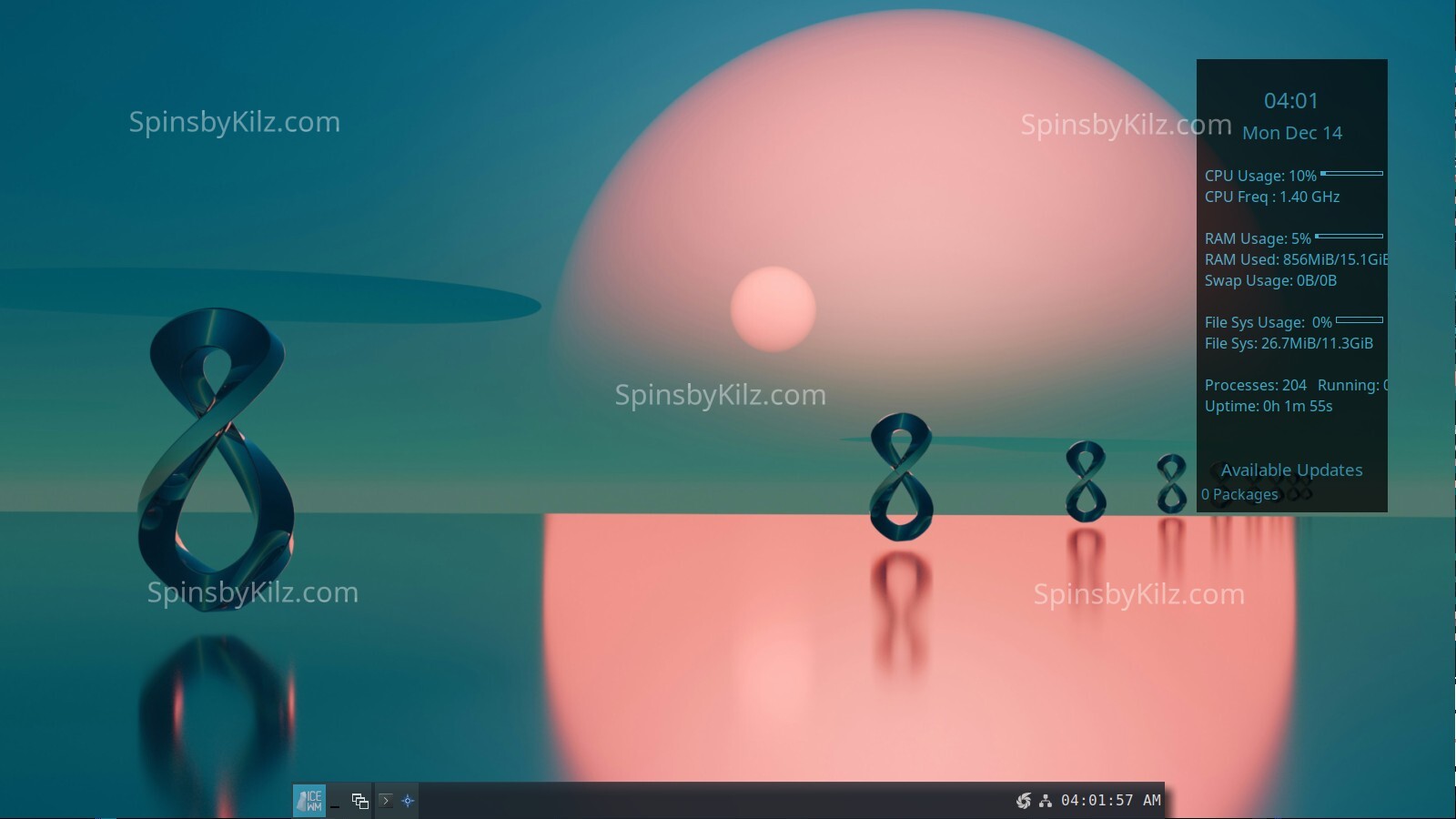Viewport: 1456px width, 819px height.
Task: Click the Mon Dec 14 date
Action: [x=1292, y=133]
